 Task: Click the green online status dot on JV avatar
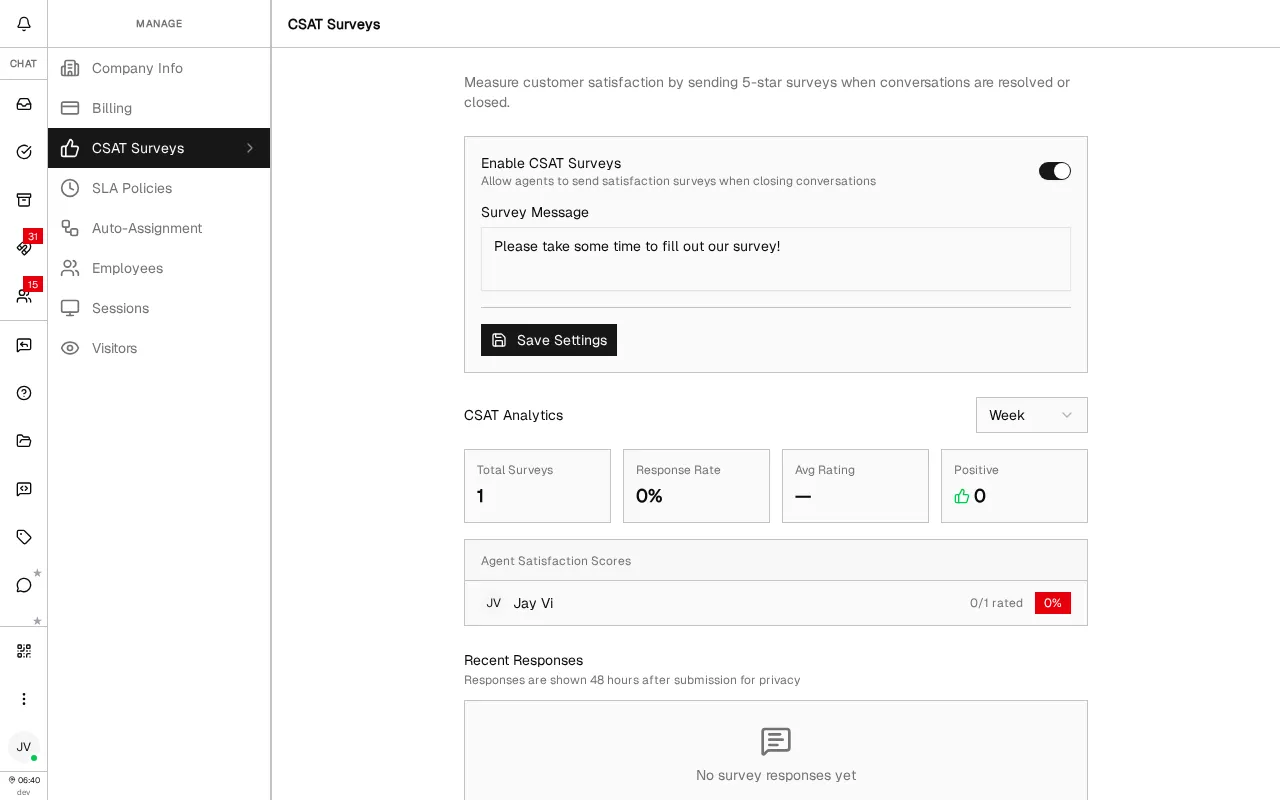(34, 759)
